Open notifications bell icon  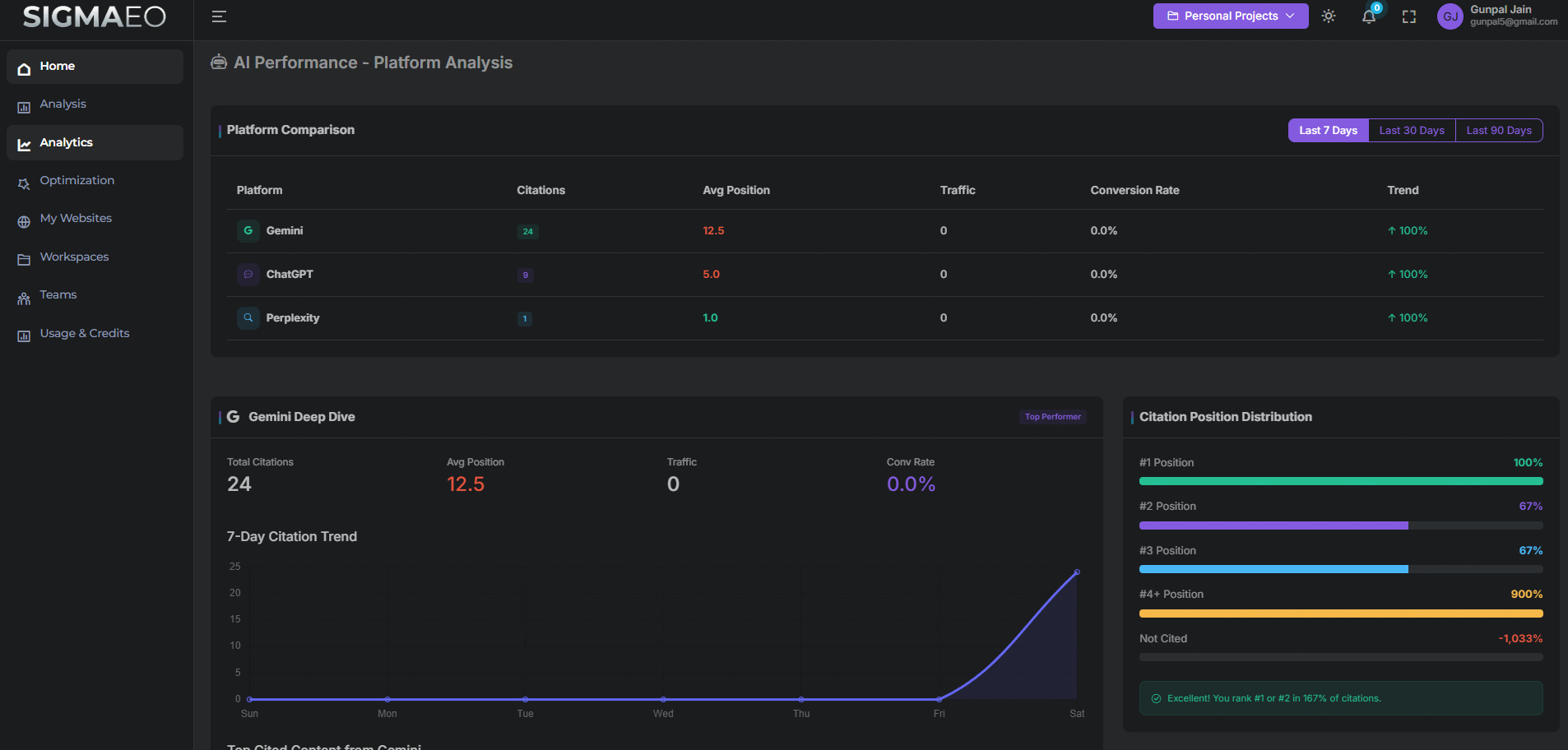(x=1369, y=16)
